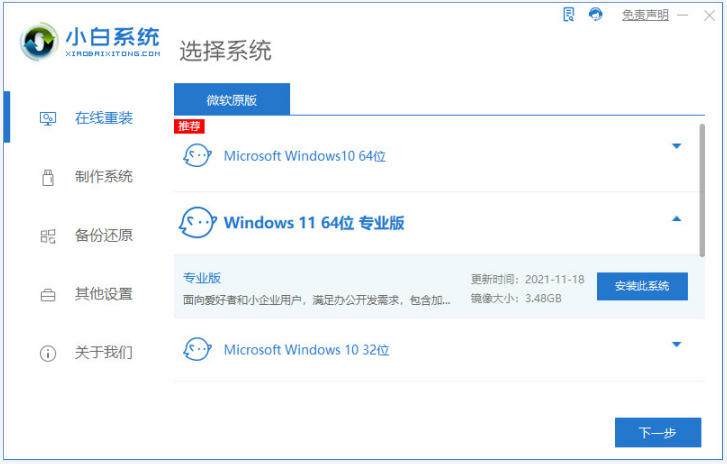Open customer service headset icon
727x464 pixels.
pyautogui.click(x=596, y=14)
